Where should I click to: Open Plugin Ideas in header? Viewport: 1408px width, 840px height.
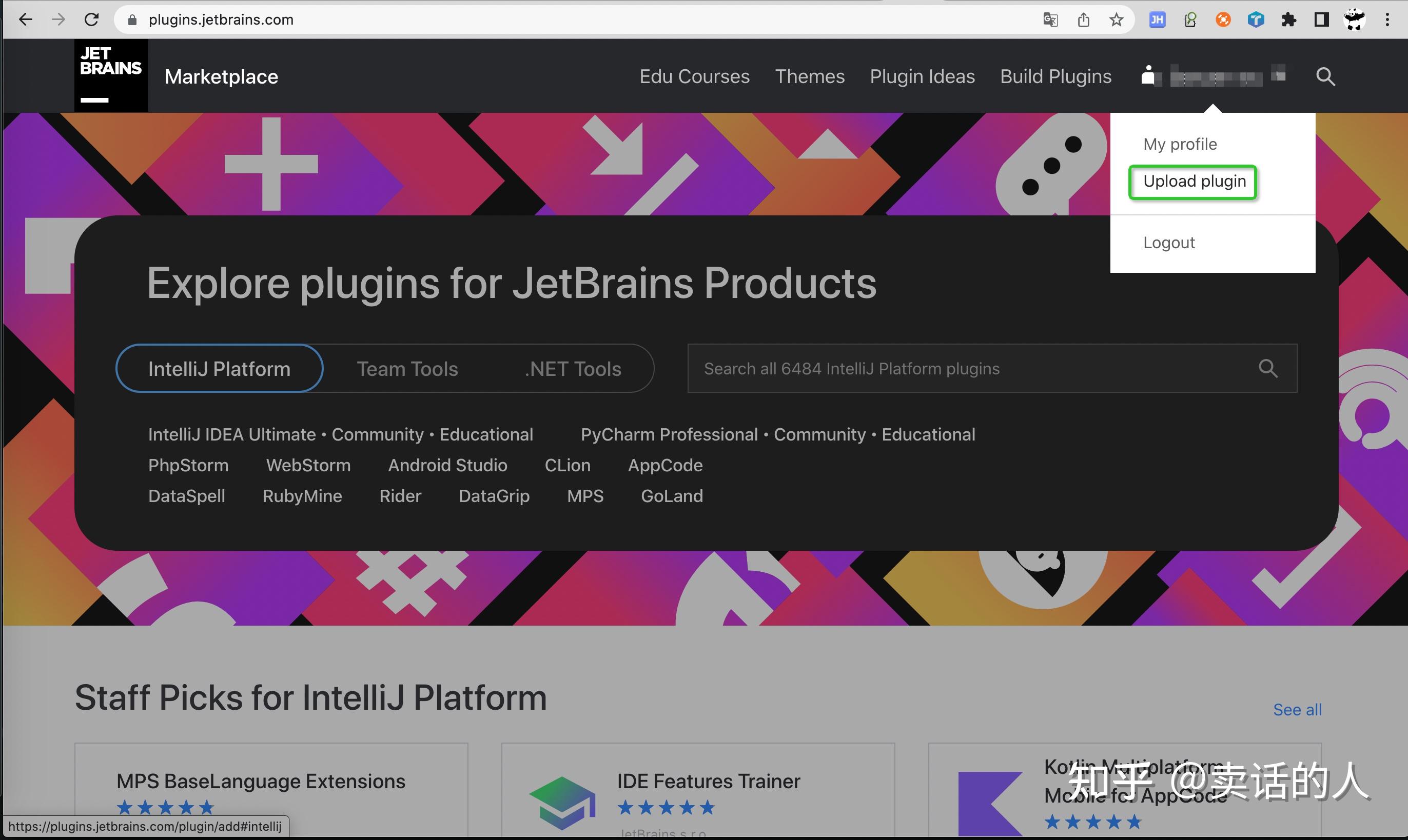click(x=922, y=76)
